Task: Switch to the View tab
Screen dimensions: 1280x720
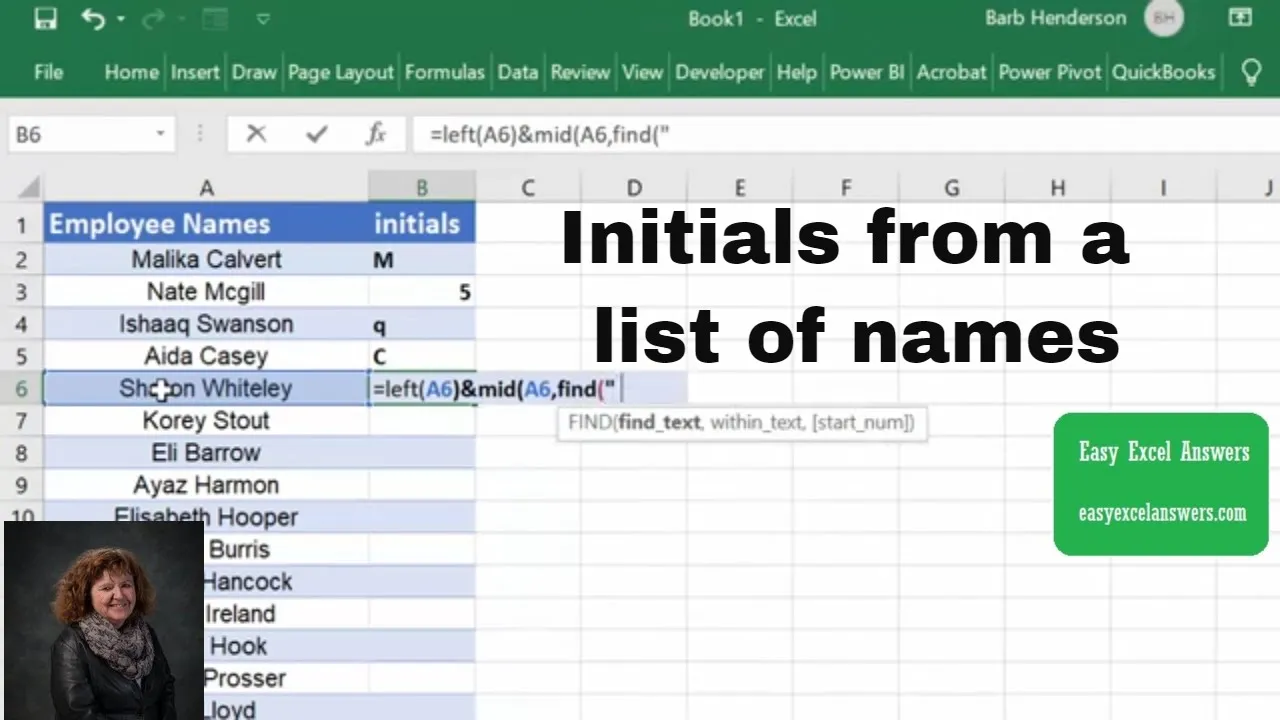Action: point(642,72)
